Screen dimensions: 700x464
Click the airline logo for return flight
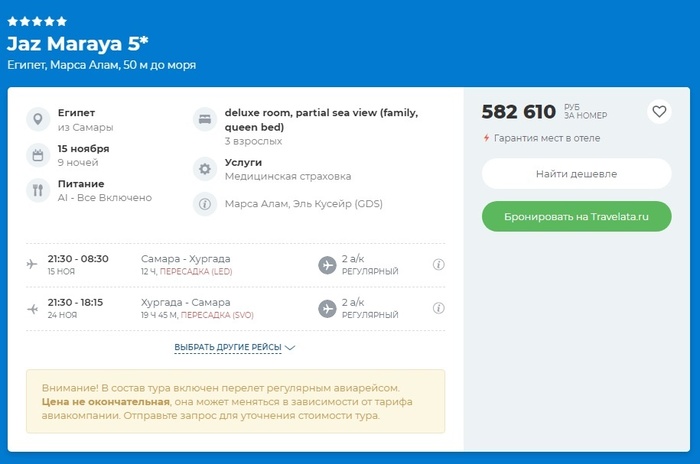(x=327, y=308)
